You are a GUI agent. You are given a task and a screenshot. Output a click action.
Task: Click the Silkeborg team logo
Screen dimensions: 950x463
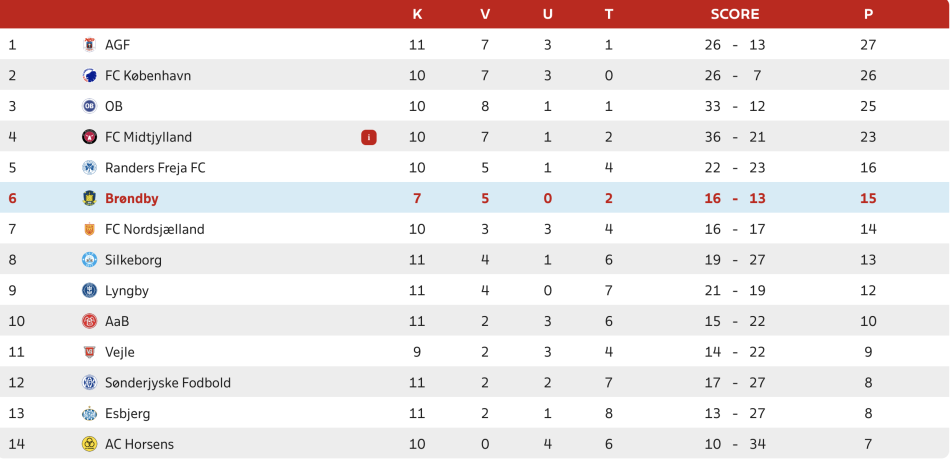[89, 260]
